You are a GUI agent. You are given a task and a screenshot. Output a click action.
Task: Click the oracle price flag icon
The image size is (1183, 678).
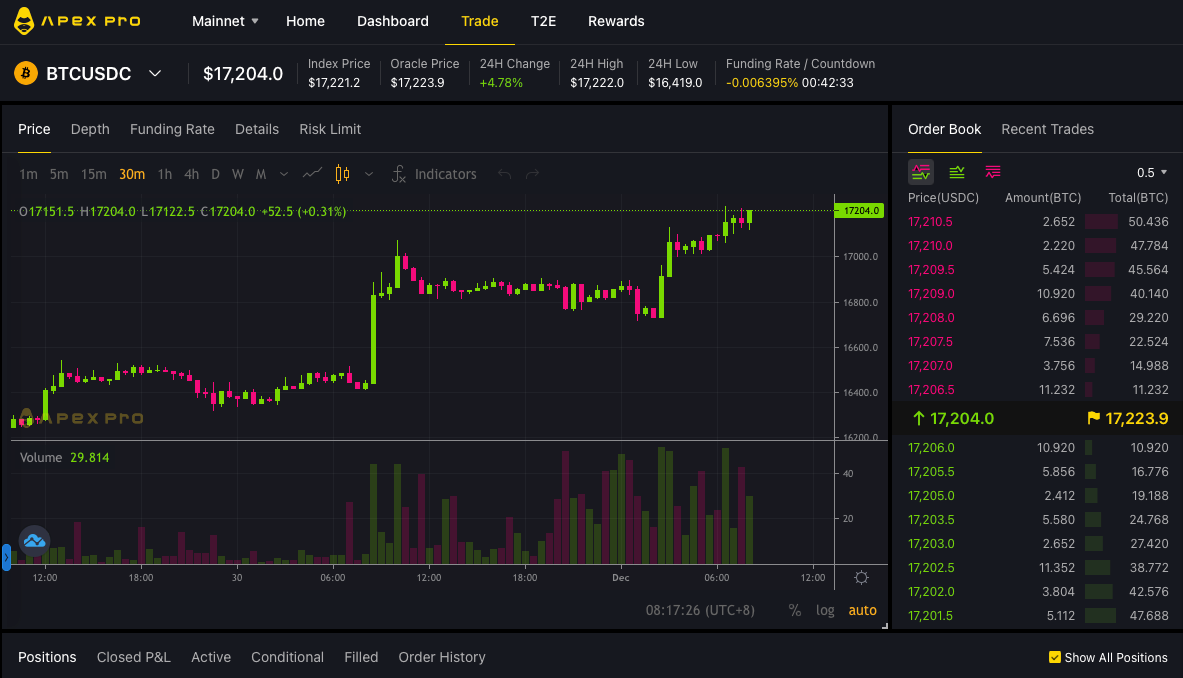click(1093, 418)
